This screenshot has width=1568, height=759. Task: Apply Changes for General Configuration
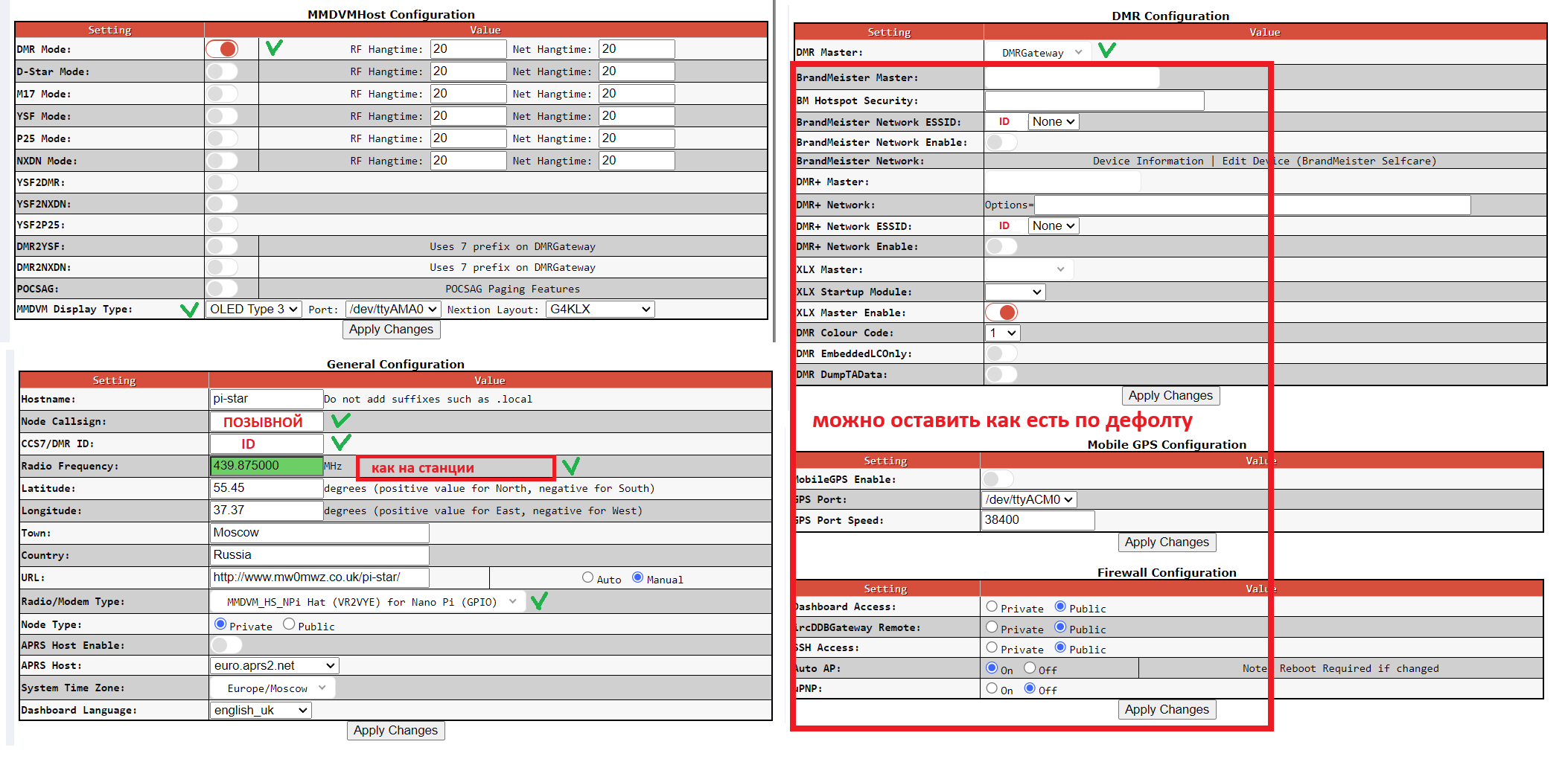tap(395, 731)
